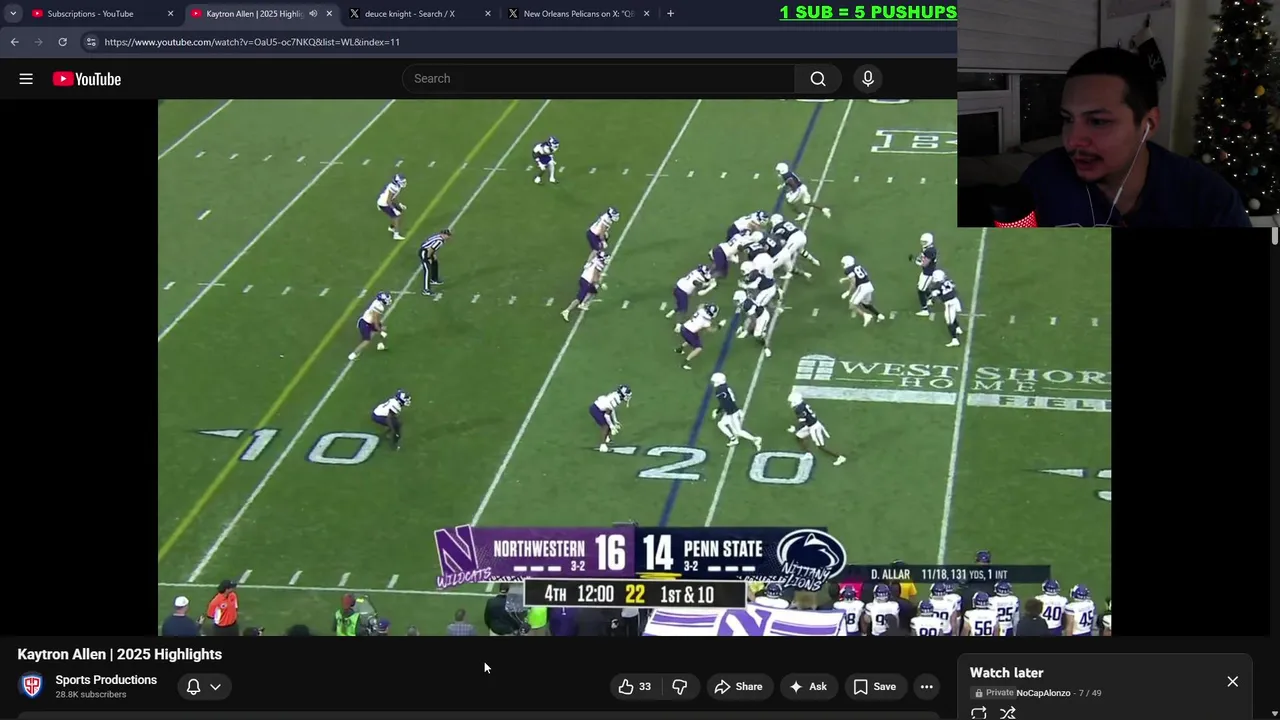Image resolution: width=1280 pixels, height=720 pixels.
Task: Switch to the deuce knight Search X tab
Action: [x=409, y=14]
